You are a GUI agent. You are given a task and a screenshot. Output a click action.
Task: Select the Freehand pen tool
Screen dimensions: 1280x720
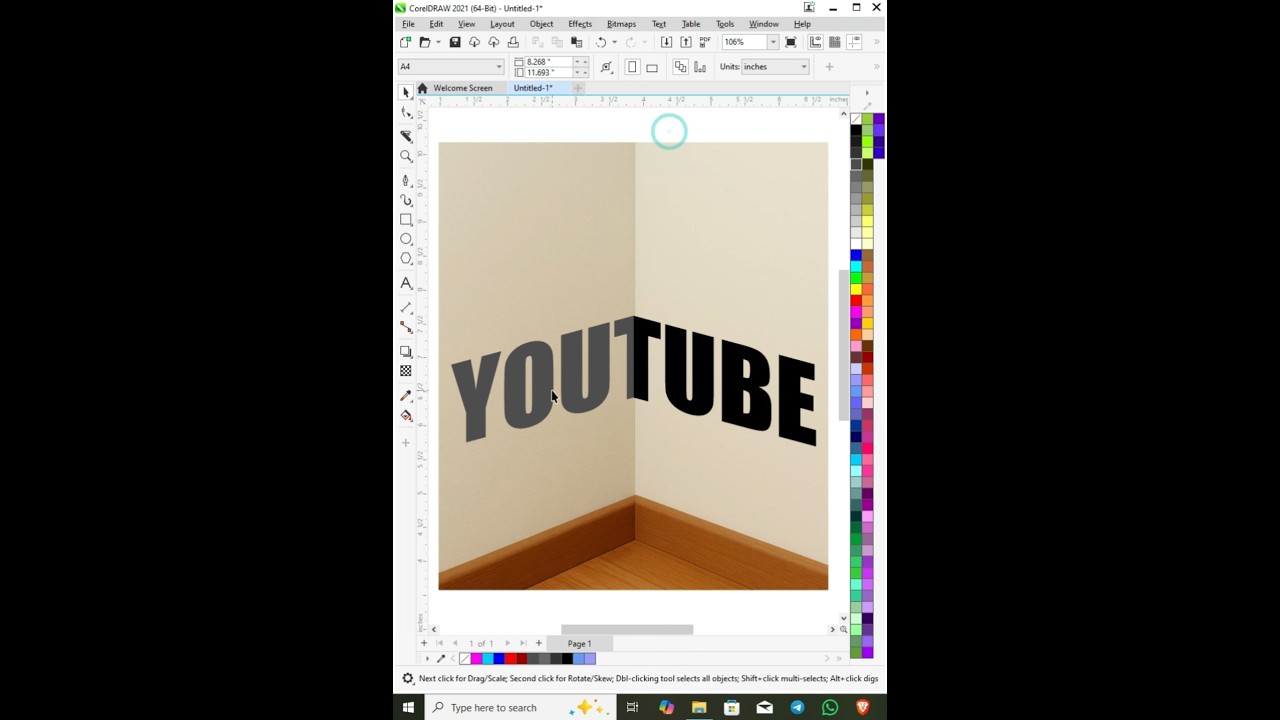(406, 180)
